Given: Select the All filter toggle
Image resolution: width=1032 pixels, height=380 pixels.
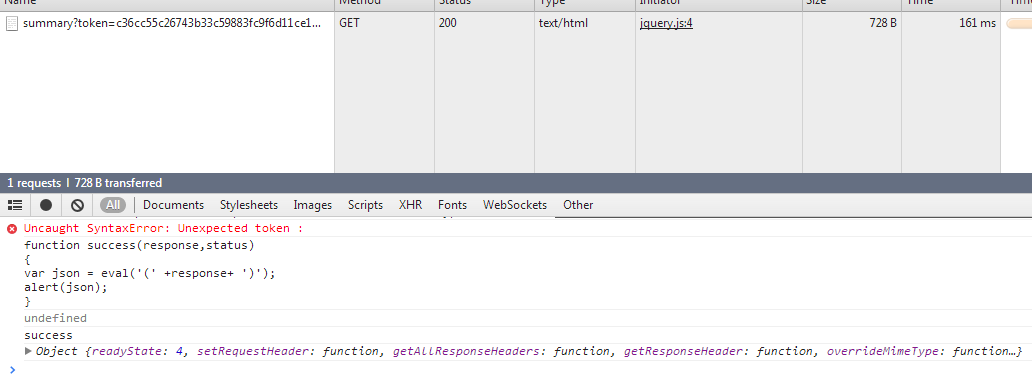Looking at the screenshot, I should 113,205.
